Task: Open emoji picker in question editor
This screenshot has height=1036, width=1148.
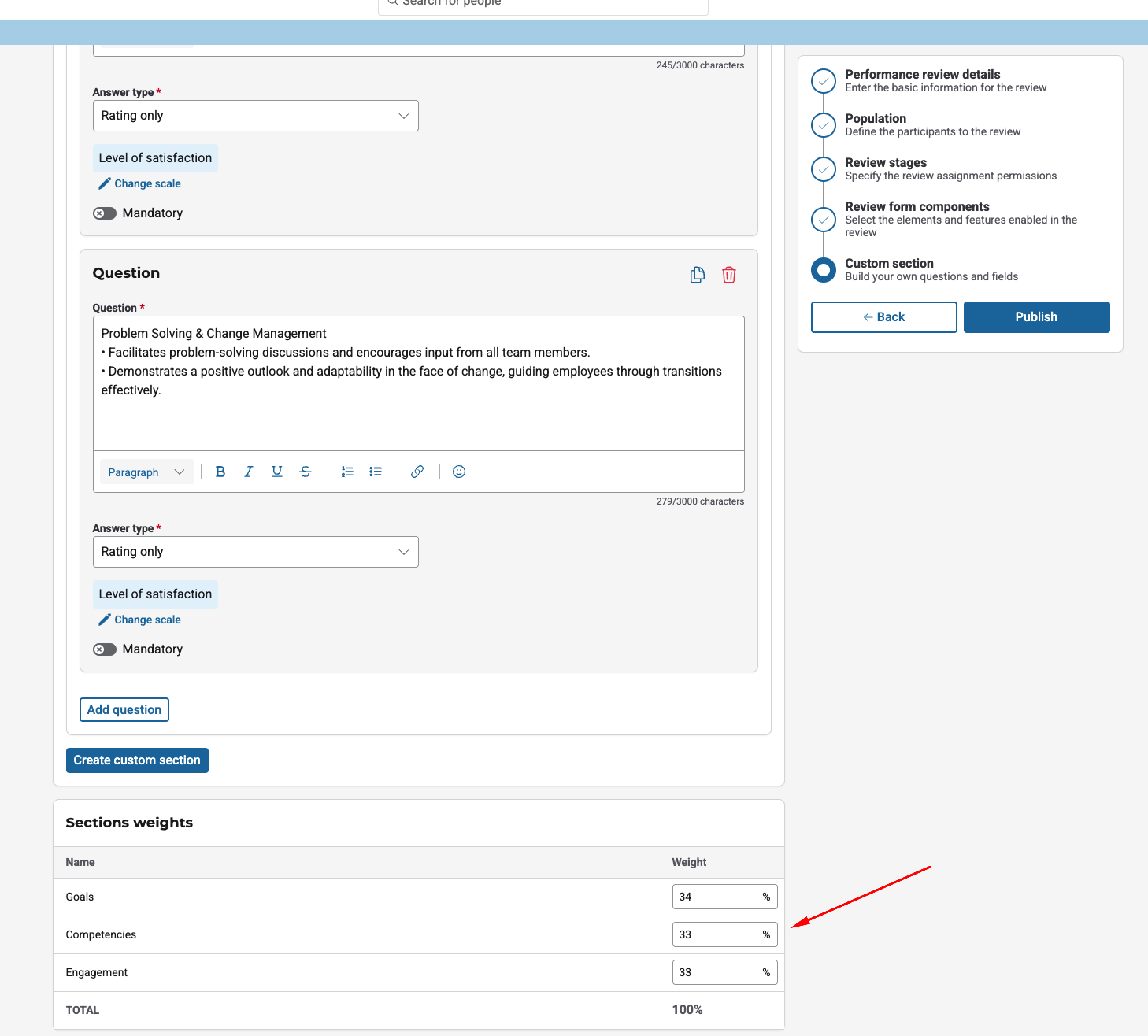Action: coord(459,472)
